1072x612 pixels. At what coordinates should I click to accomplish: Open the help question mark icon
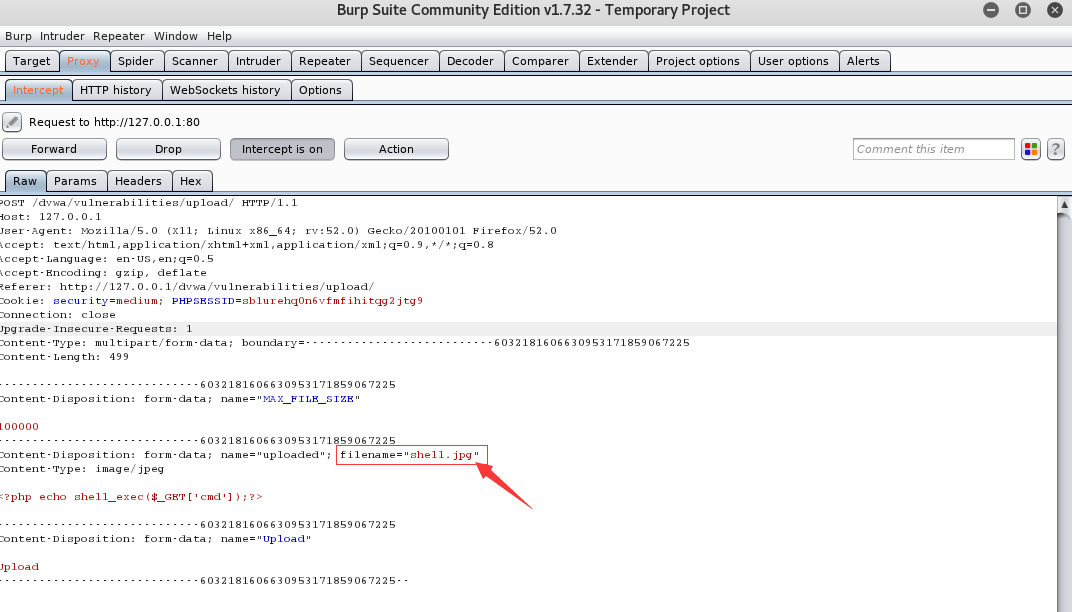click(1056, 149)
